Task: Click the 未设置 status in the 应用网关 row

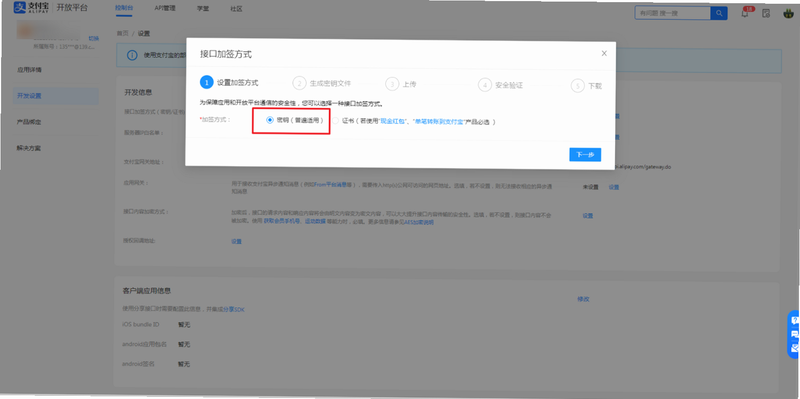Action: (590, 187)
